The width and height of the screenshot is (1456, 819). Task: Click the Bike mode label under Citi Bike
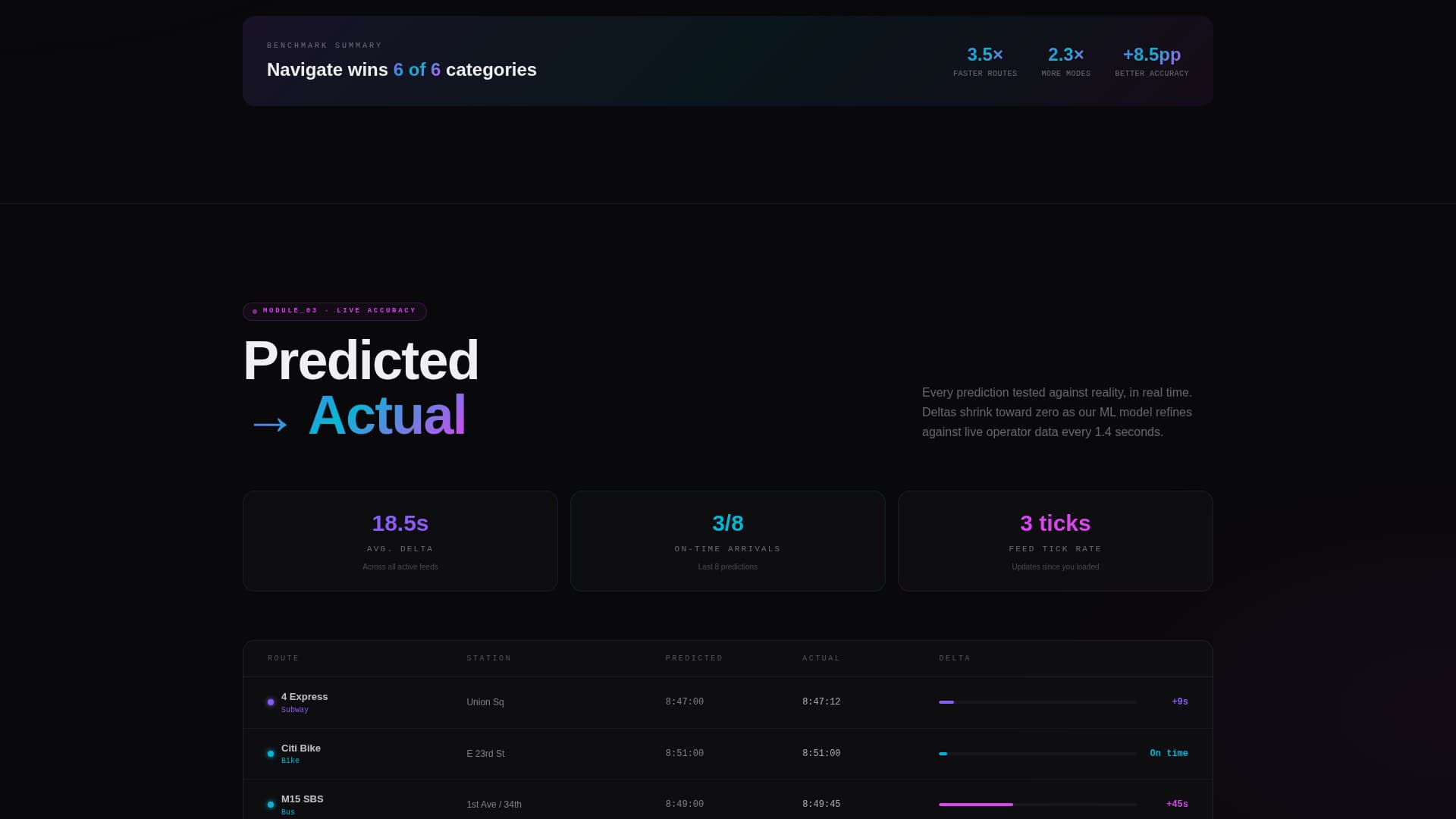coord(290,761)
